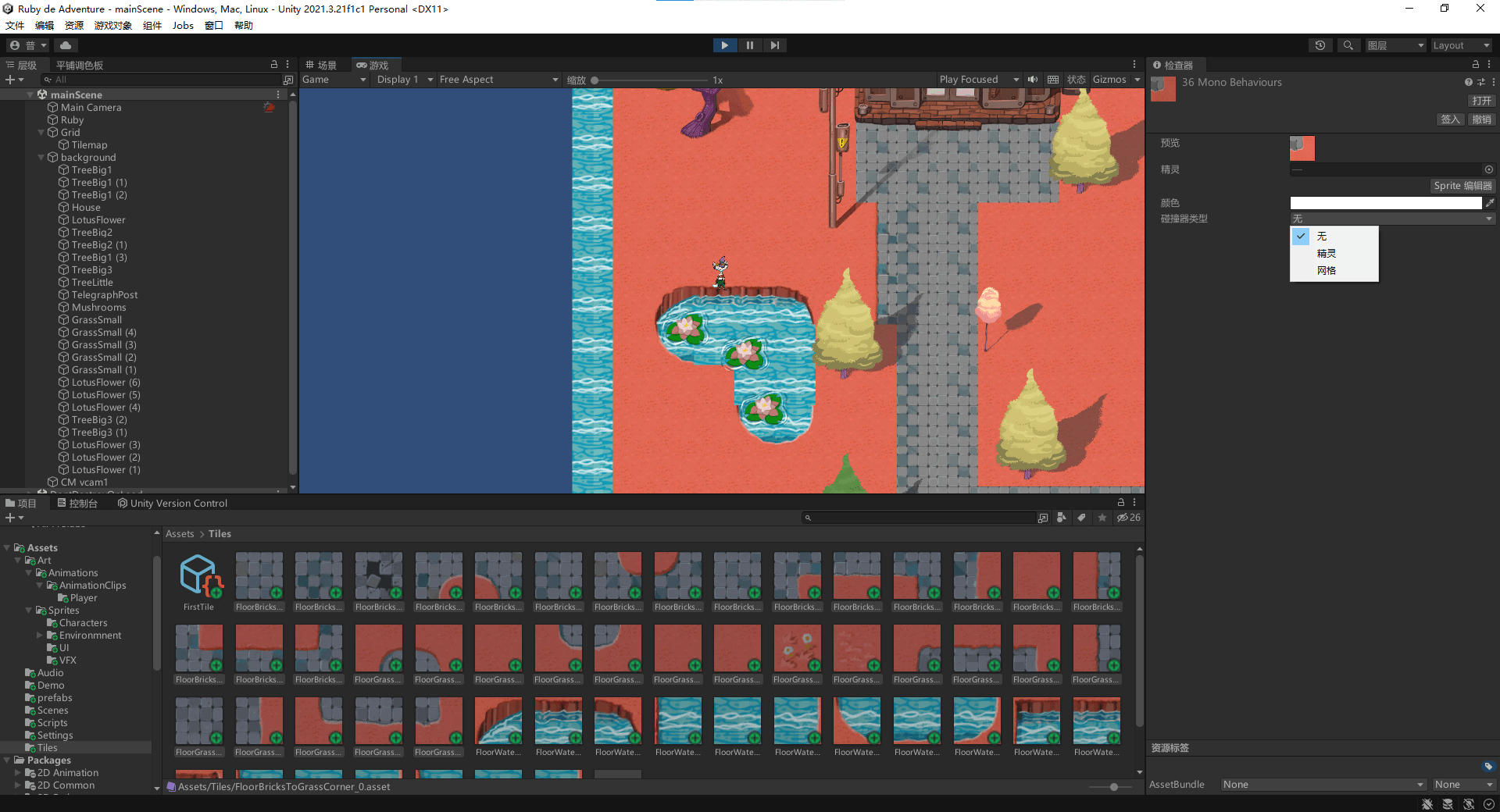Image resolution: width=1500 pixels, height=812 pixels.
Task: Switch to the Unity Version Control tab
Action: (x=173, y=503)
